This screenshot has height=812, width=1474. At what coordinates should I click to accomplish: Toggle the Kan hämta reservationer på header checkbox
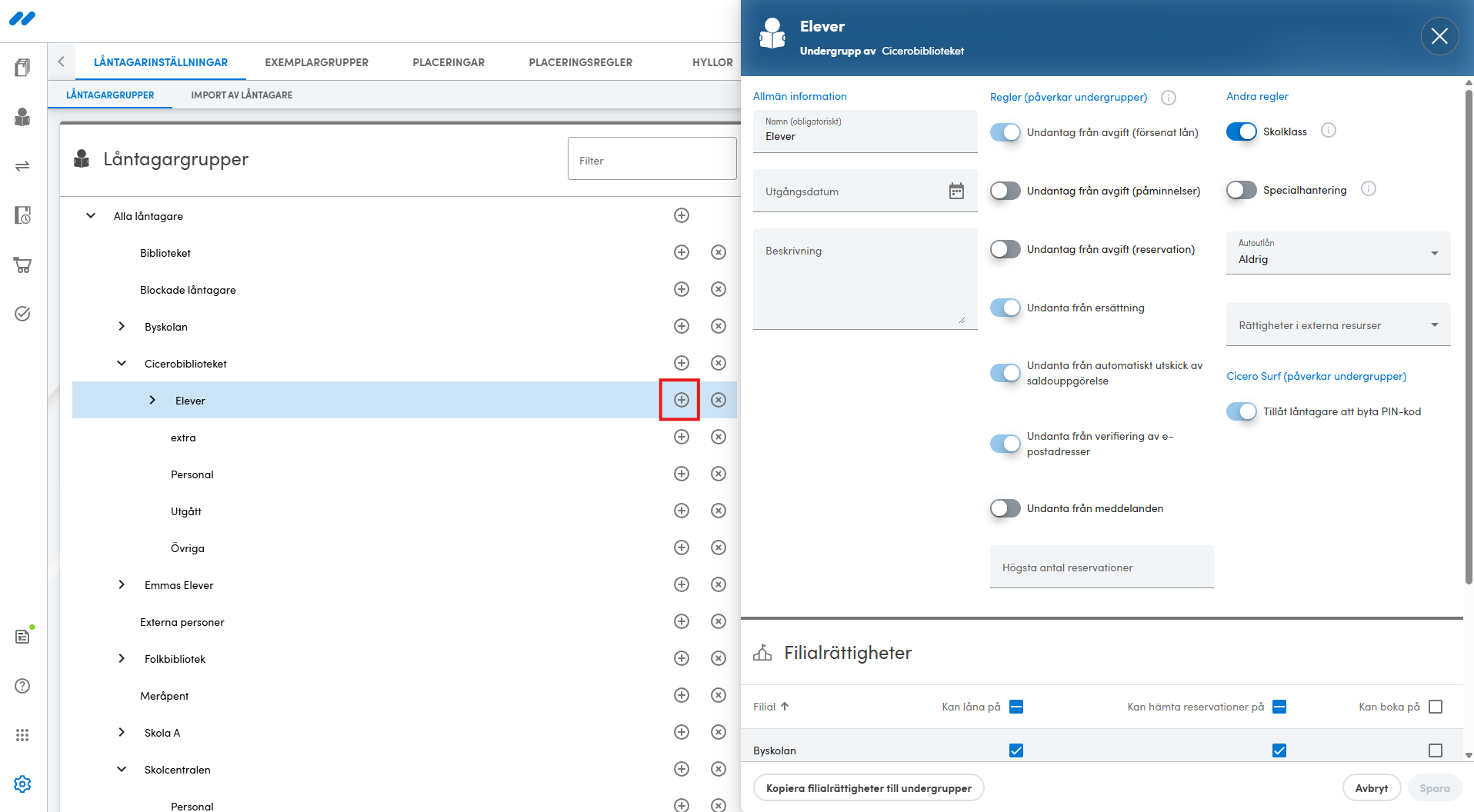(1279, 707)
